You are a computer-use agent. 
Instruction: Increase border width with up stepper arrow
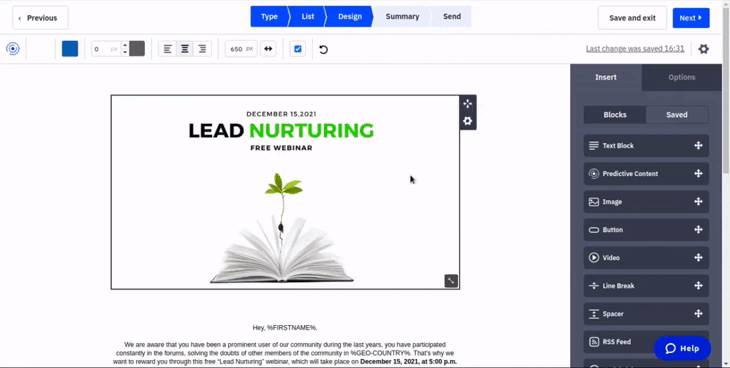[125, 45]
